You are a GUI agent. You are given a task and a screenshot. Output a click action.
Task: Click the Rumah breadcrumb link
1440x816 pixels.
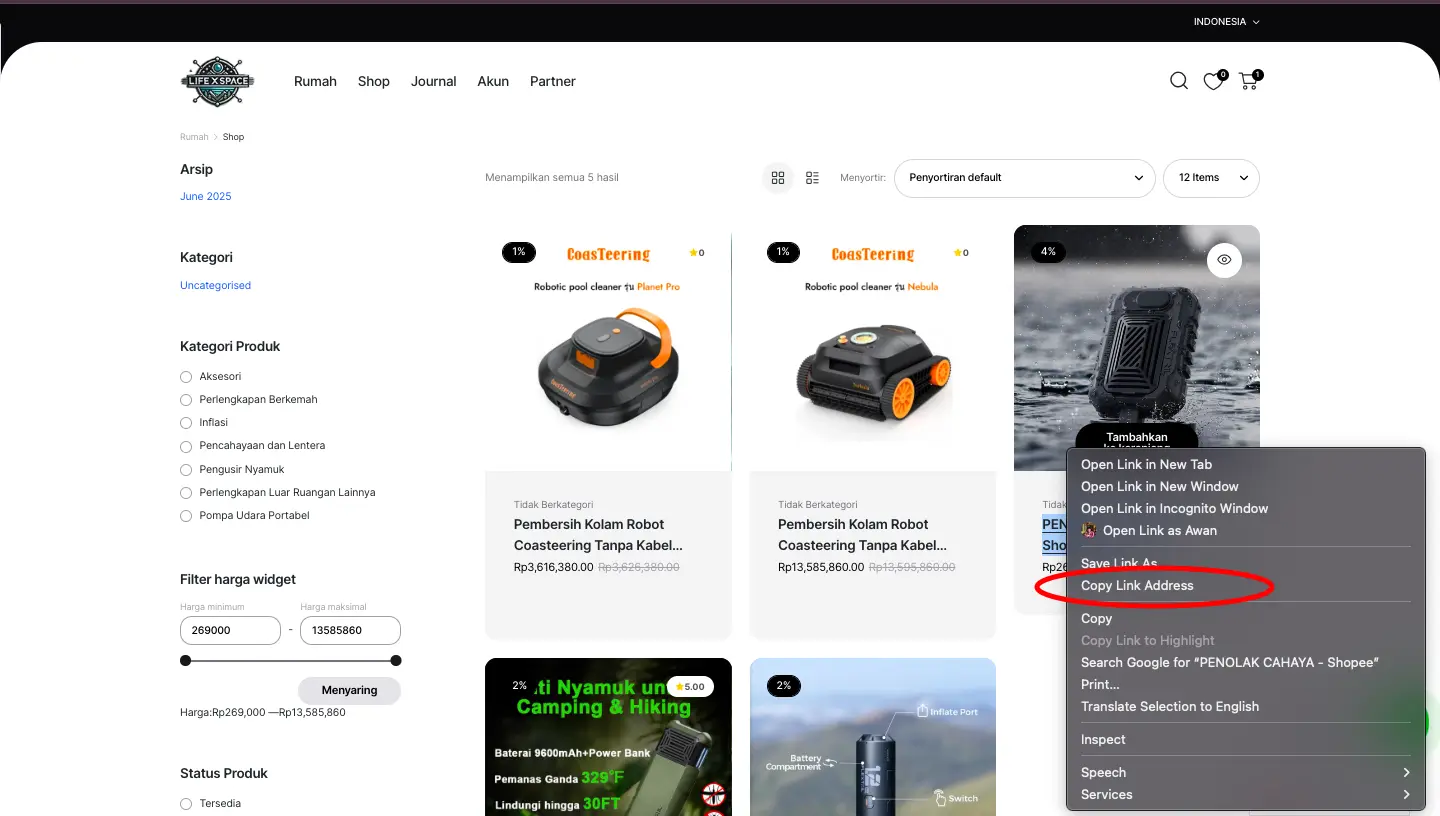(x=194, y=137)
